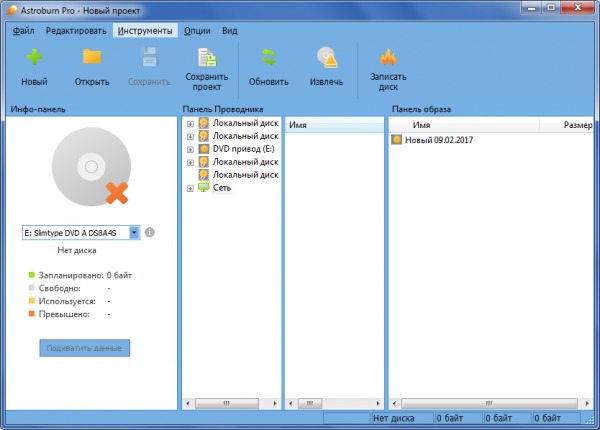Expand the first Локальный диск node
Image resolution: width=600 pixels, height=430 pixels.
pos(190,123)
